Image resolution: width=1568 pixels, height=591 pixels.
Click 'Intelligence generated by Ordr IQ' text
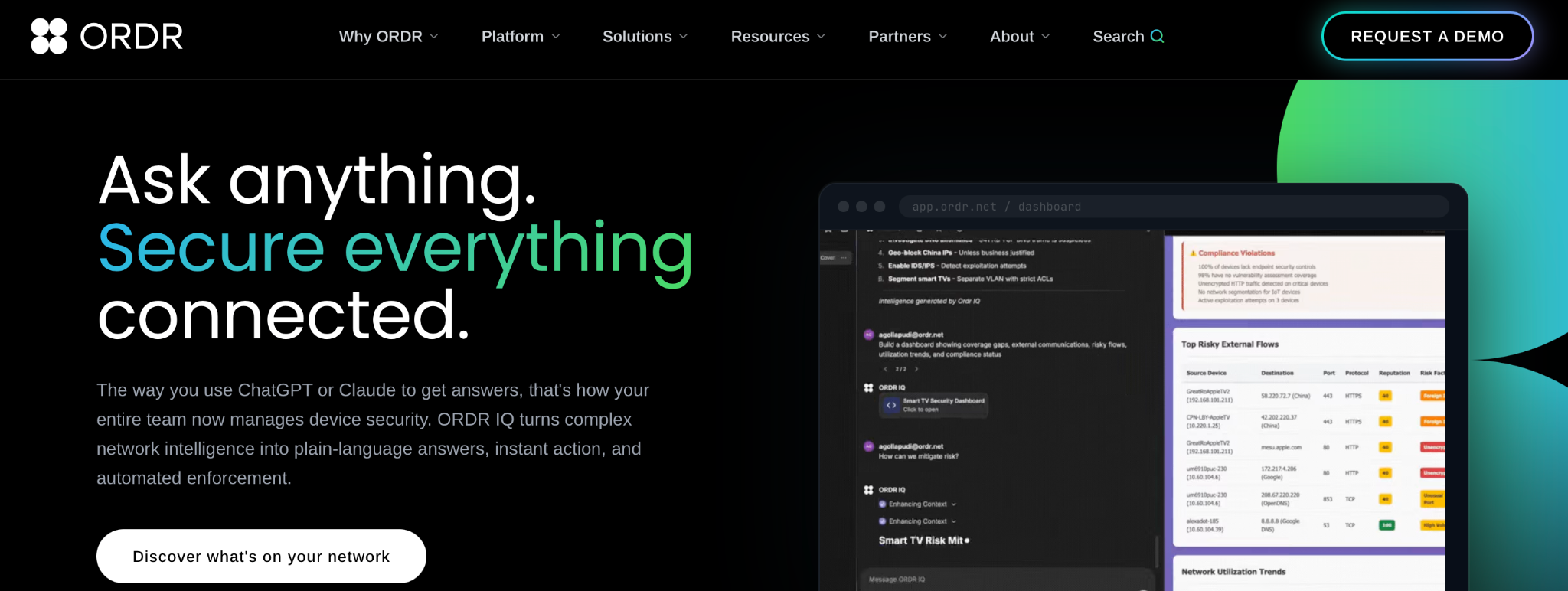click(x=929, y=301)
